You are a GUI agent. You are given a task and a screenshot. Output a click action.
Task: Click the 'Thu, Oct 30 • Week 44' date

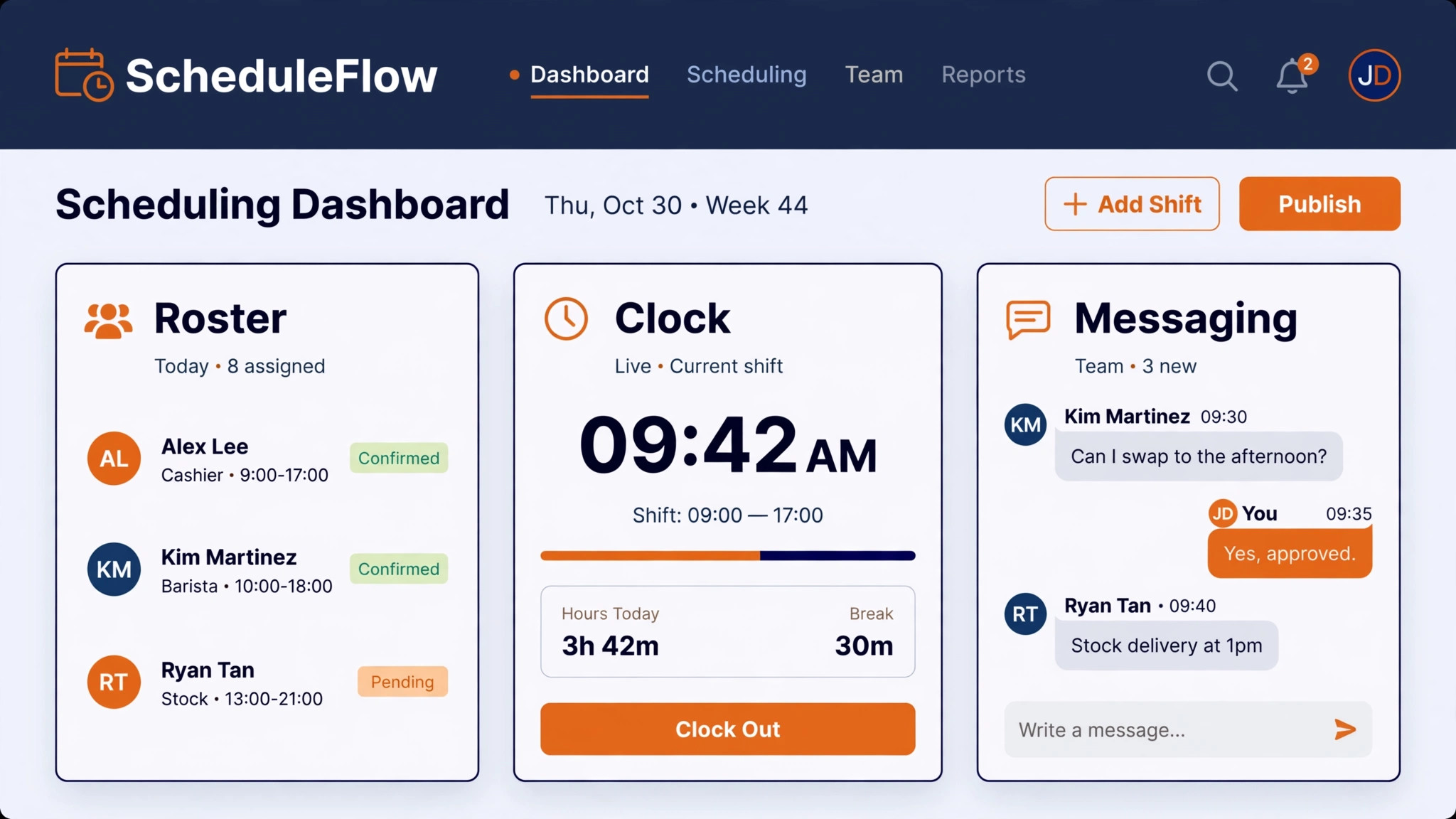(676, 205)
